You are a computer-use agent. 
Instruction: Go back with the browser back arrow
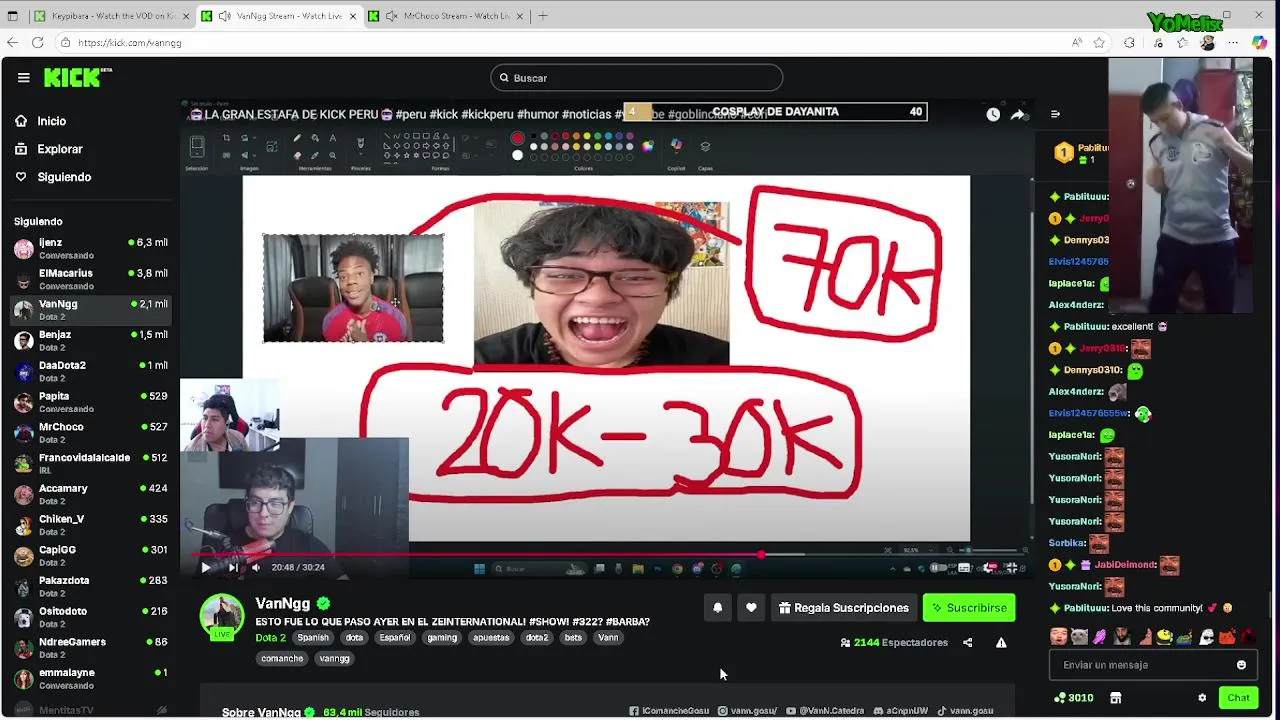tap(12, 43)
